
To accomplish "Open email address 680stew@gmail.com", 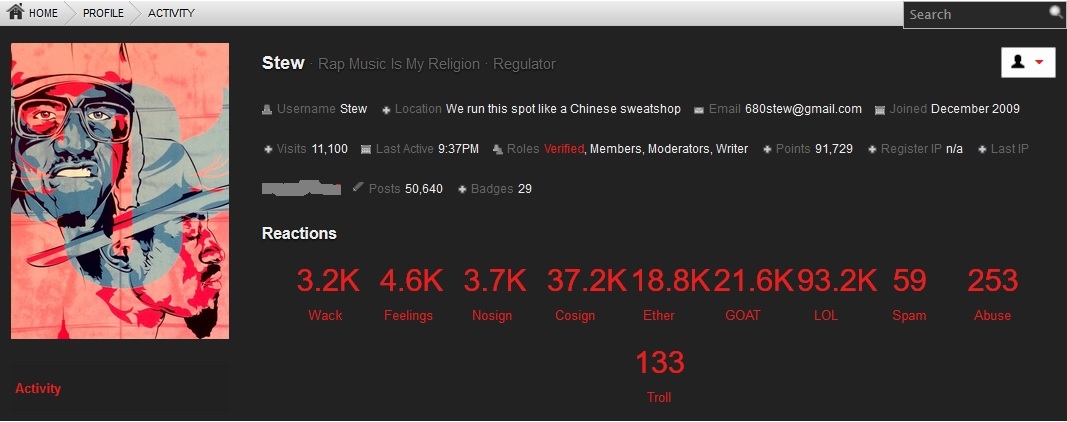I will pos(803,109).
